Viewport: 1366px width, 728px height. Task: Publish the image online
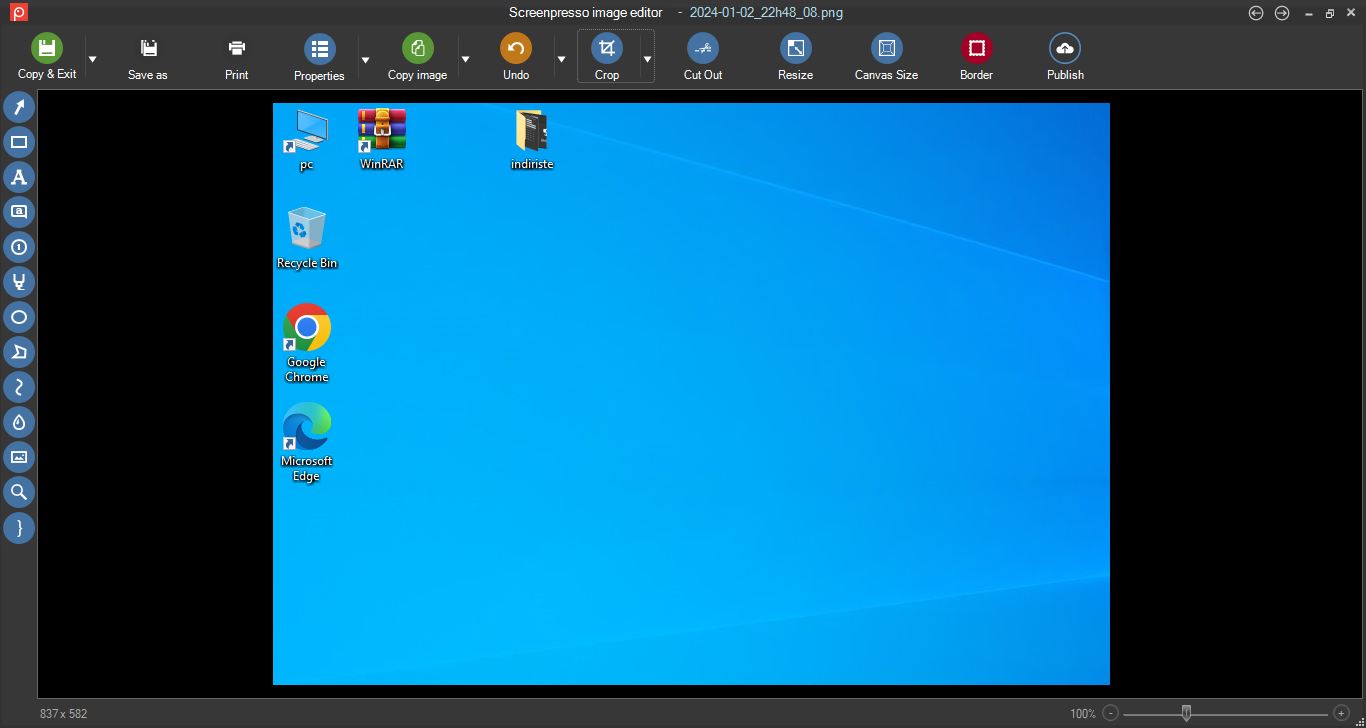pyautogui.click(x=1065, y=57)
